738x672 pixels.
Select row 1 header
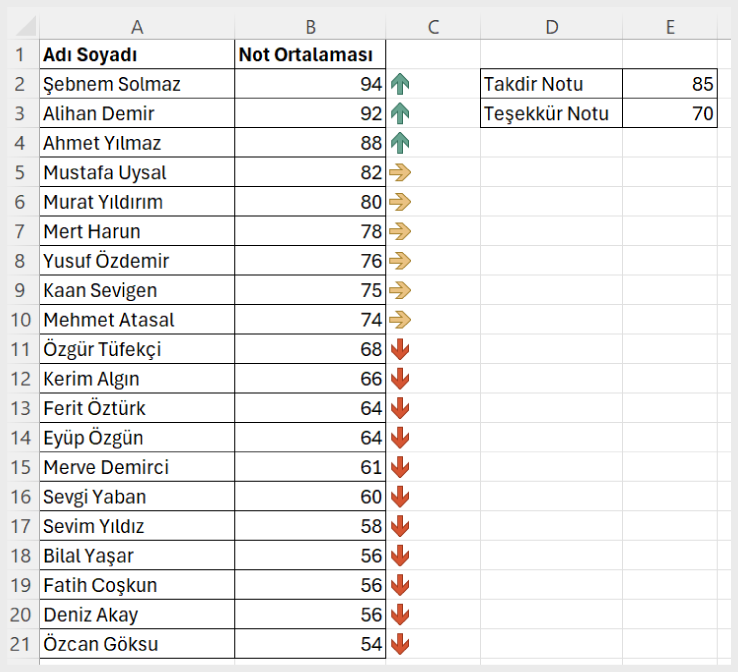coord(20,55)
